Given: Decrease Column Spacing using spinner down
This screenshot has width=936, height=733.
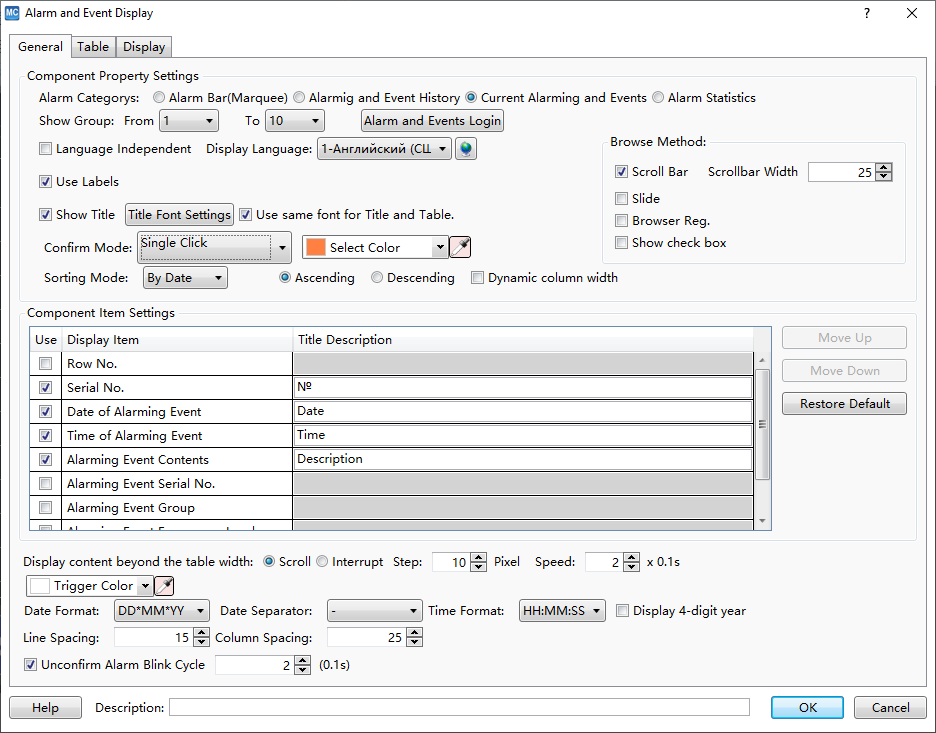Looking at the screenshot, I should 414,642.
